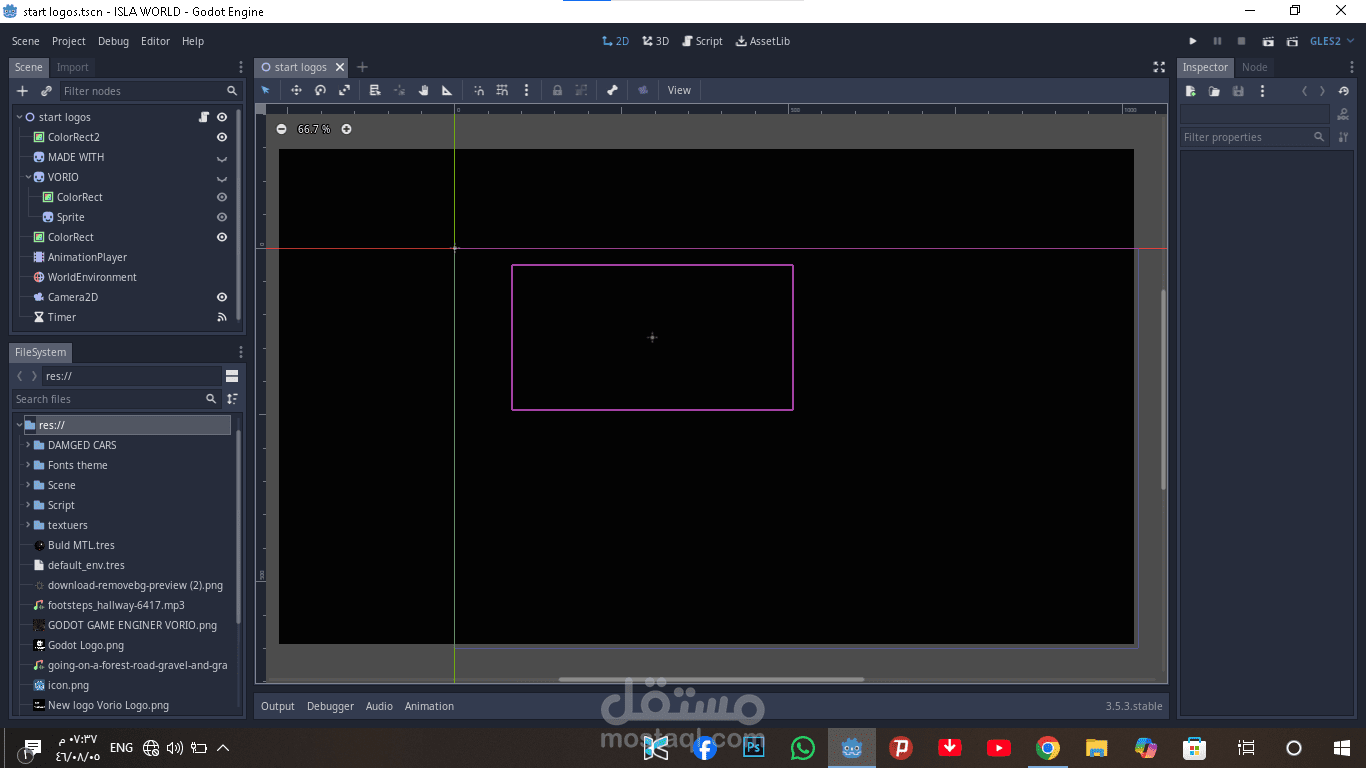Switch to the Import dock tab
The image size is (1366, 768).
coord(72,67)
